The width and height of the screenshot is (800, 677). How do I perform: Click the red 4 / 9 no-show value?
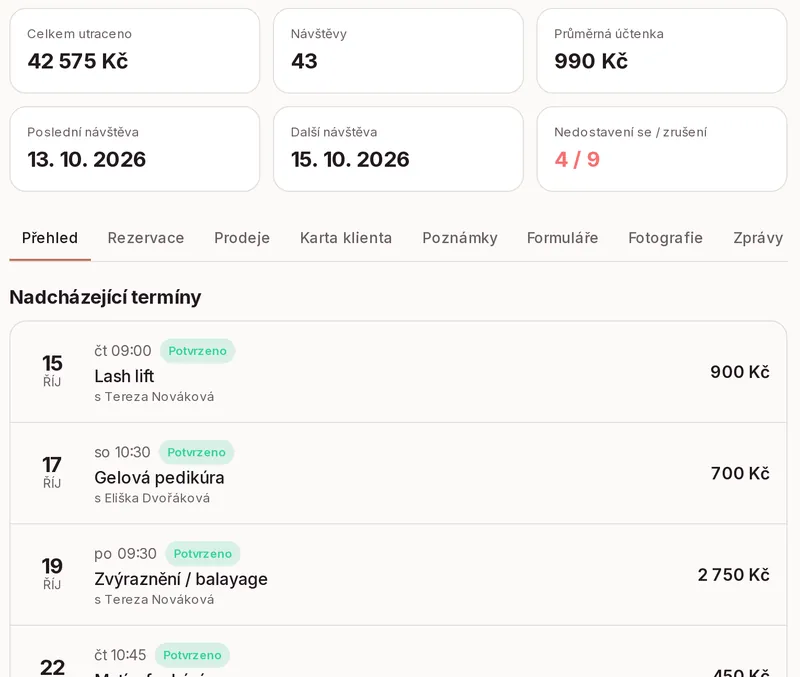click(578, 160)
